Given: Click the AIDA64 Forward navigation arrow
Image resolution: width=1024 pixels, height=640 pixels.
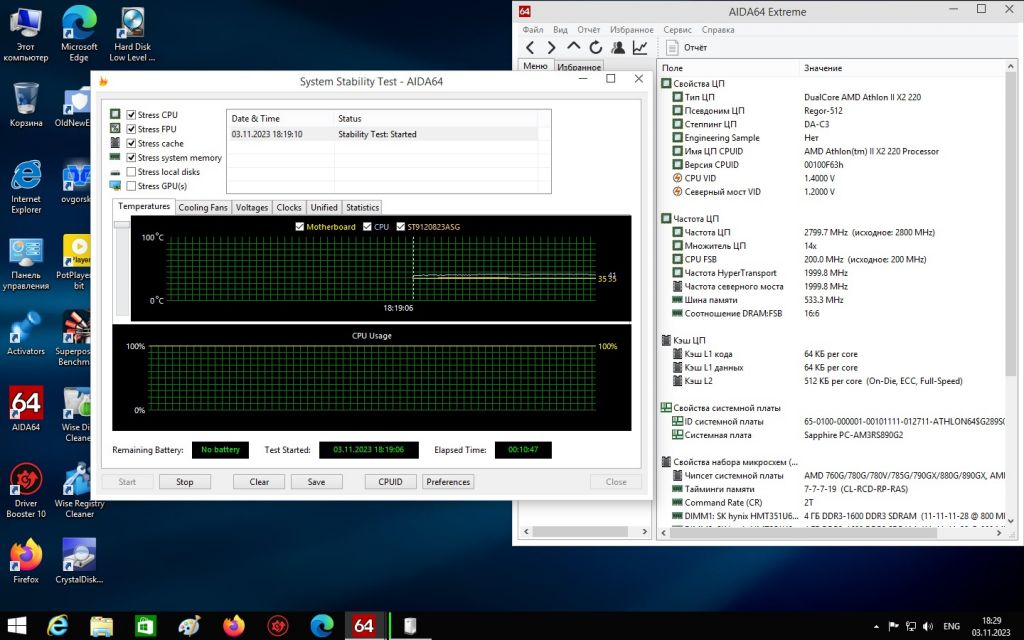Looking at the screenshot, I should point(551,48).
